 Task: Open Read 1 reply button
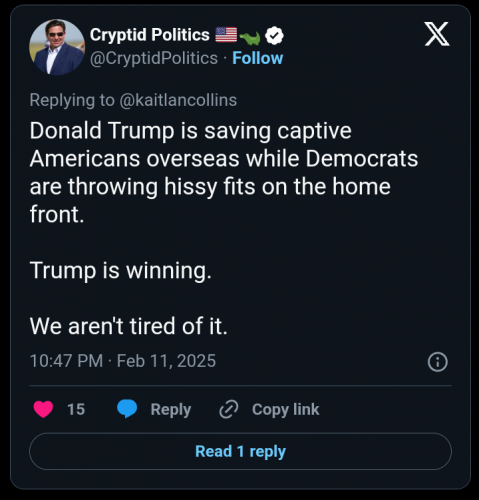click(x=240, y=451)
